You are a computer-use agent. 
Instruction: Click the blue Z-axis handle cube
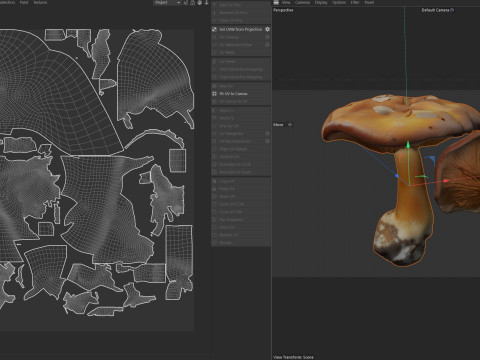tap(397, 176)
